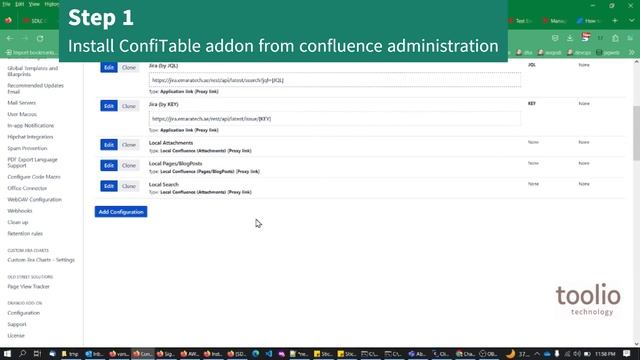Go back to the previous browser page
The image size is (640, 360).
(x=10, y=38)
